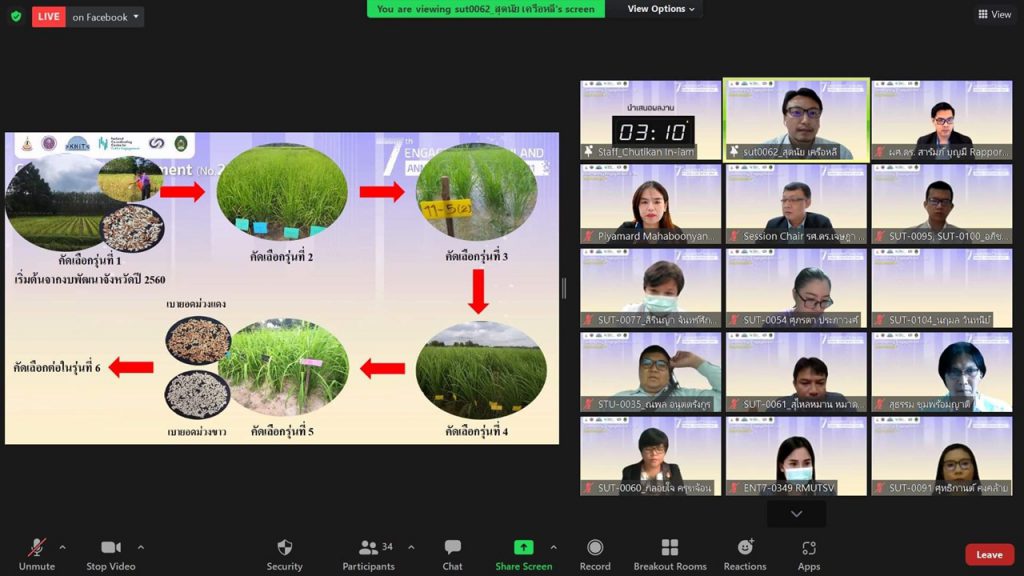Select the ENT7-0349 RMUTSV video tile

(796, 456)
